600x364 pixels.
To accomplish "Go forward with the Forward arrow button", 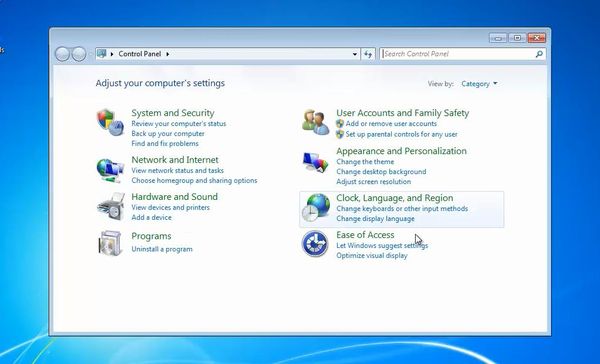I will pyautogui.click(x=79, y=54).
